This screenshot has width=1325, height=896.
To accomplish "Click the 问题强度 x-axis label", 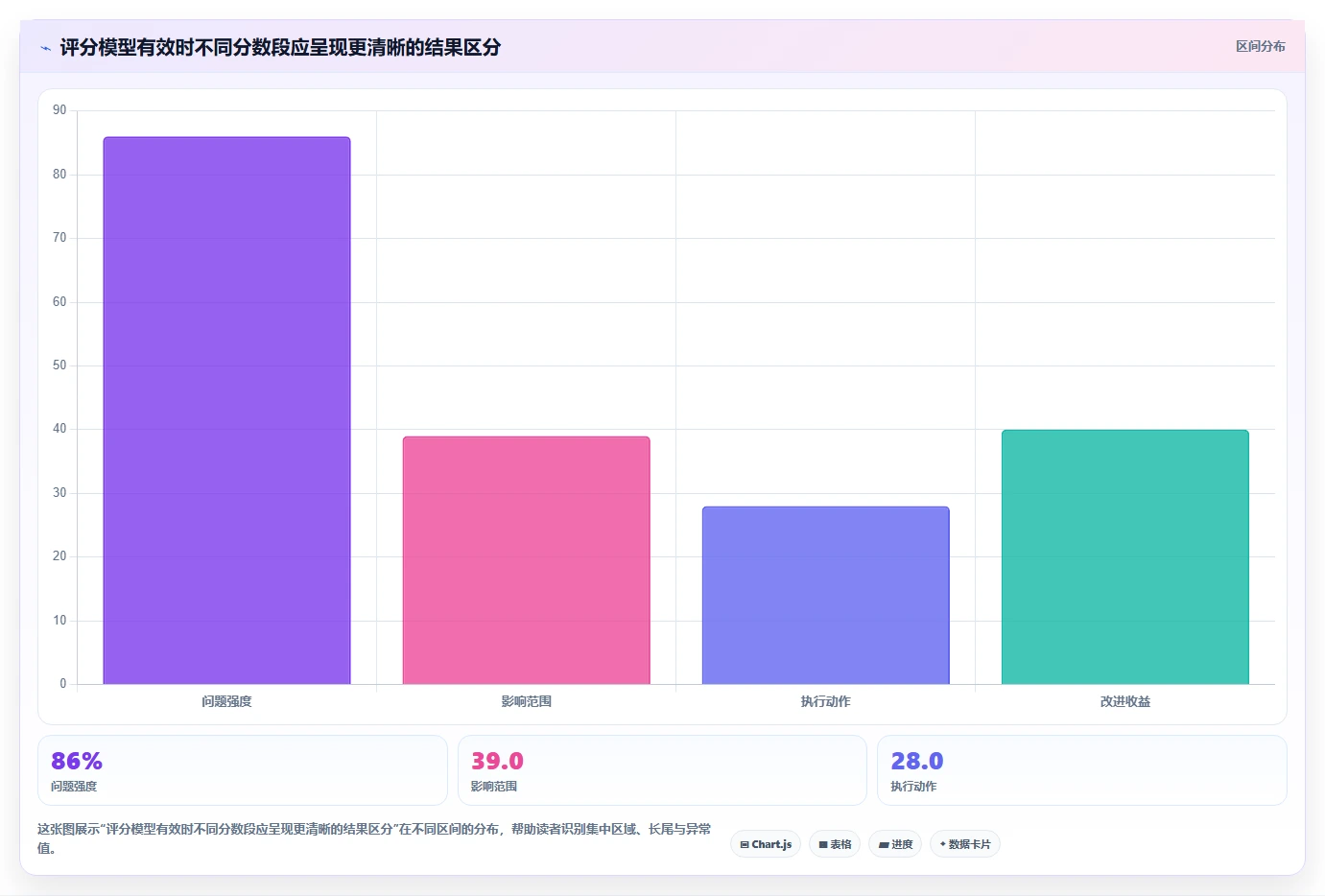I will tap(226, 701).
